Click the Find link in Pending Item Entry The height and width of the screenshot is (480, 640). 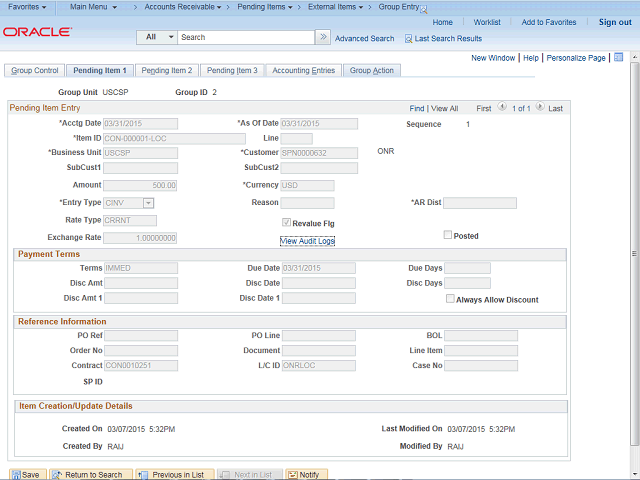coord(417,108)
